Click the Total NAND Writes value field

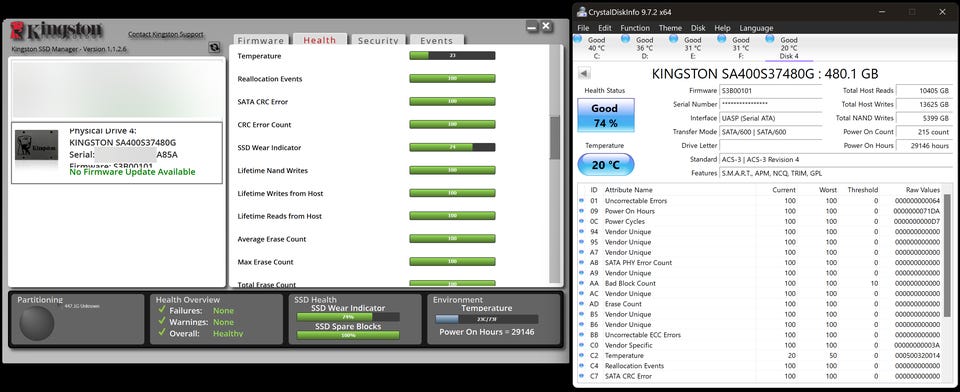[x=924, y=118]
